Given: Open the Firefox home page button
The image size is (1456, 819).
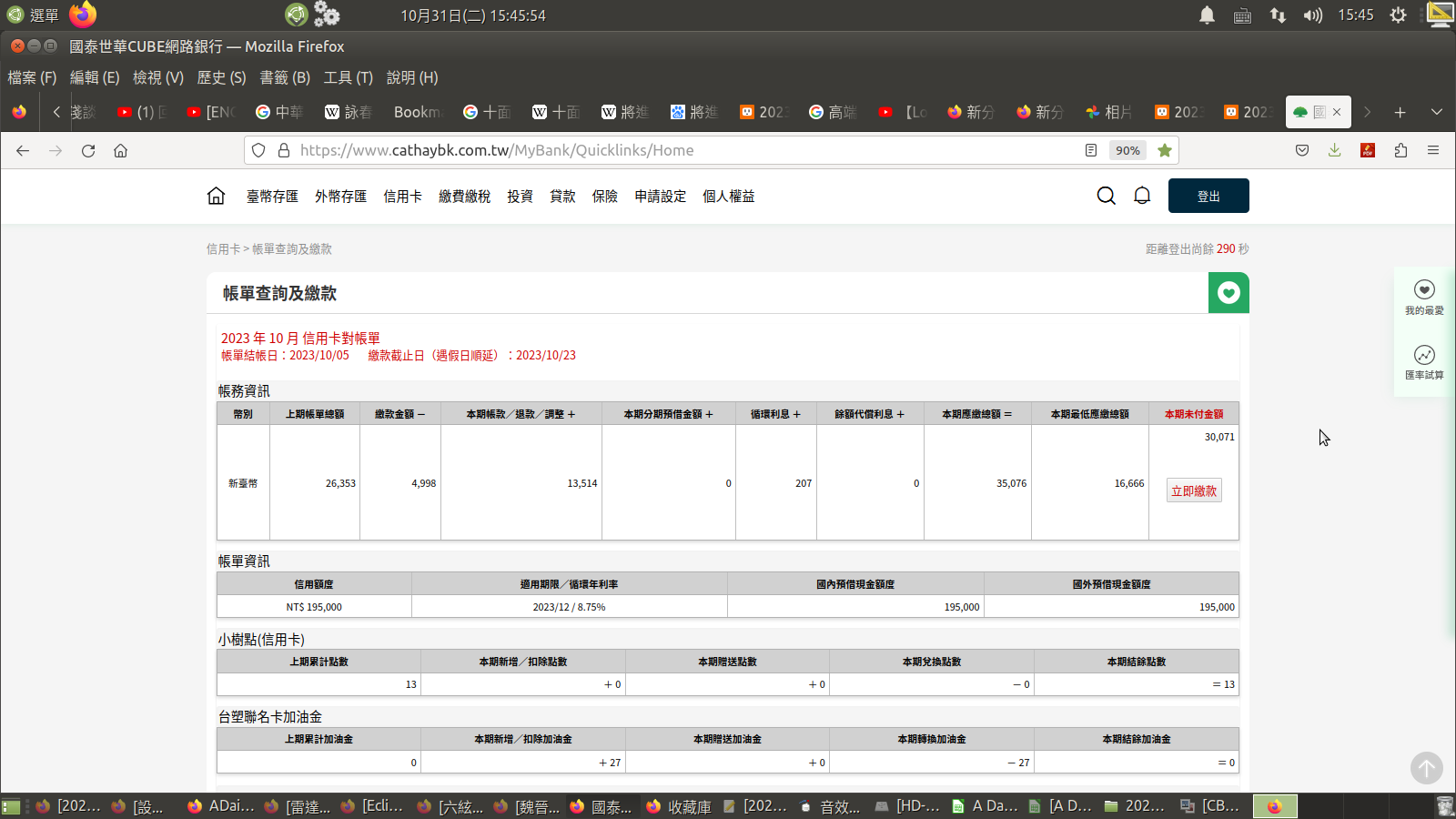Looking at the screenshot, I should [120, 150].
